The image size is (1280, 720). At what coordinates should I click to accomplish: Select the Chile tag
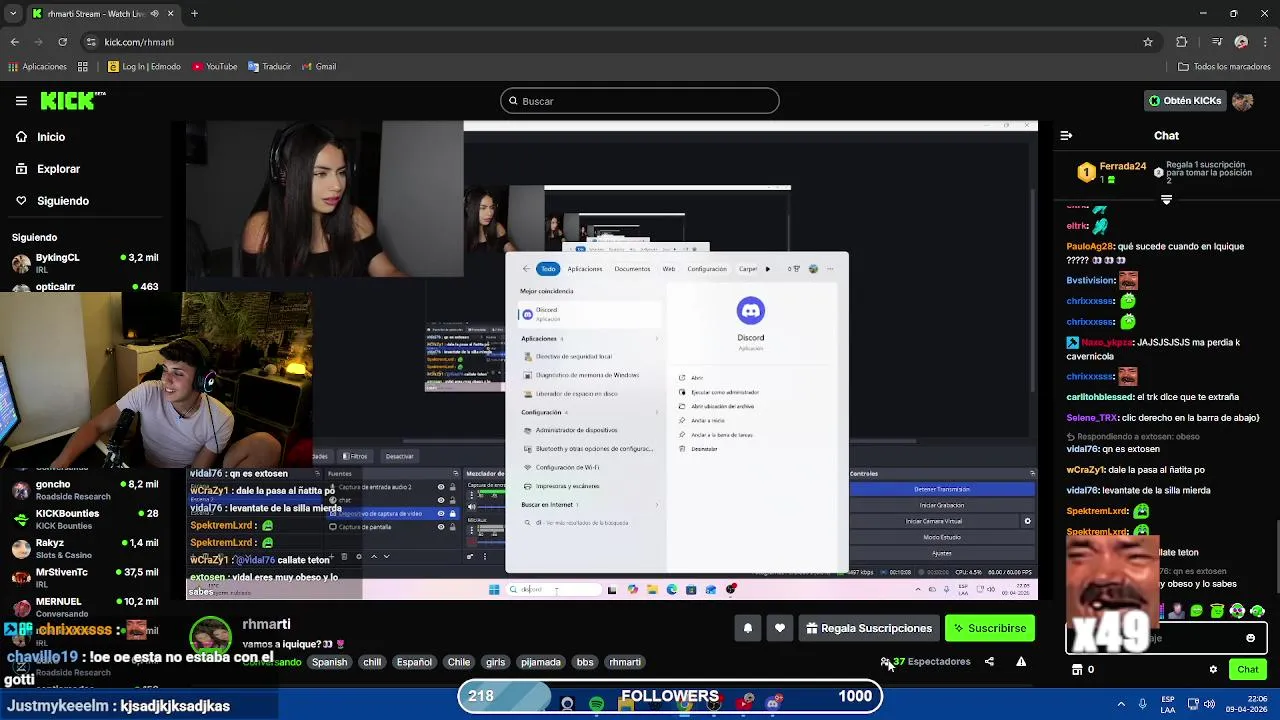pos(459,662)
